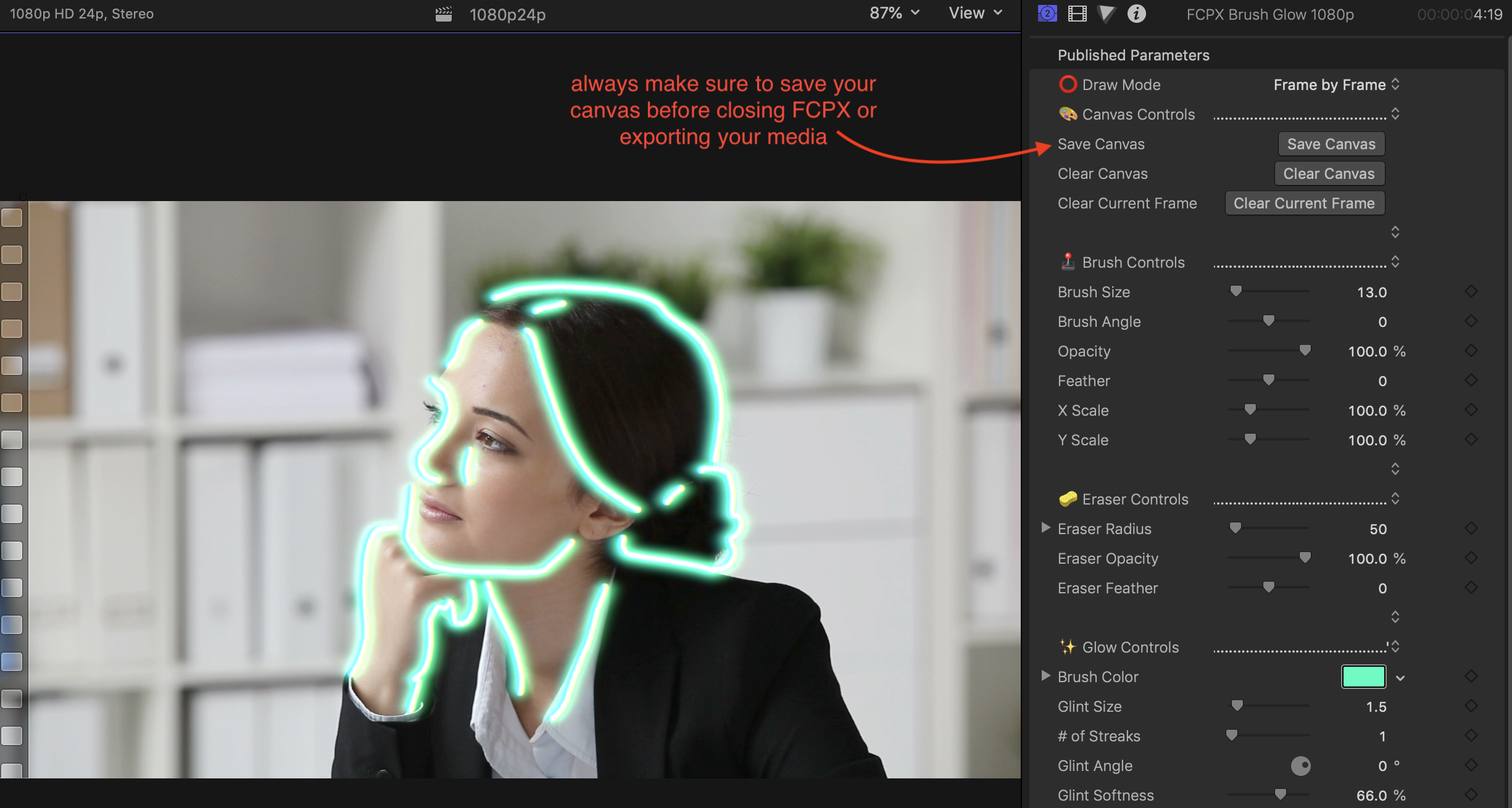Click the FCPX Brush Glow 1080p title
This screenshot has width=1512, height=808.
pyautogui.click(x=1270, y=14)
